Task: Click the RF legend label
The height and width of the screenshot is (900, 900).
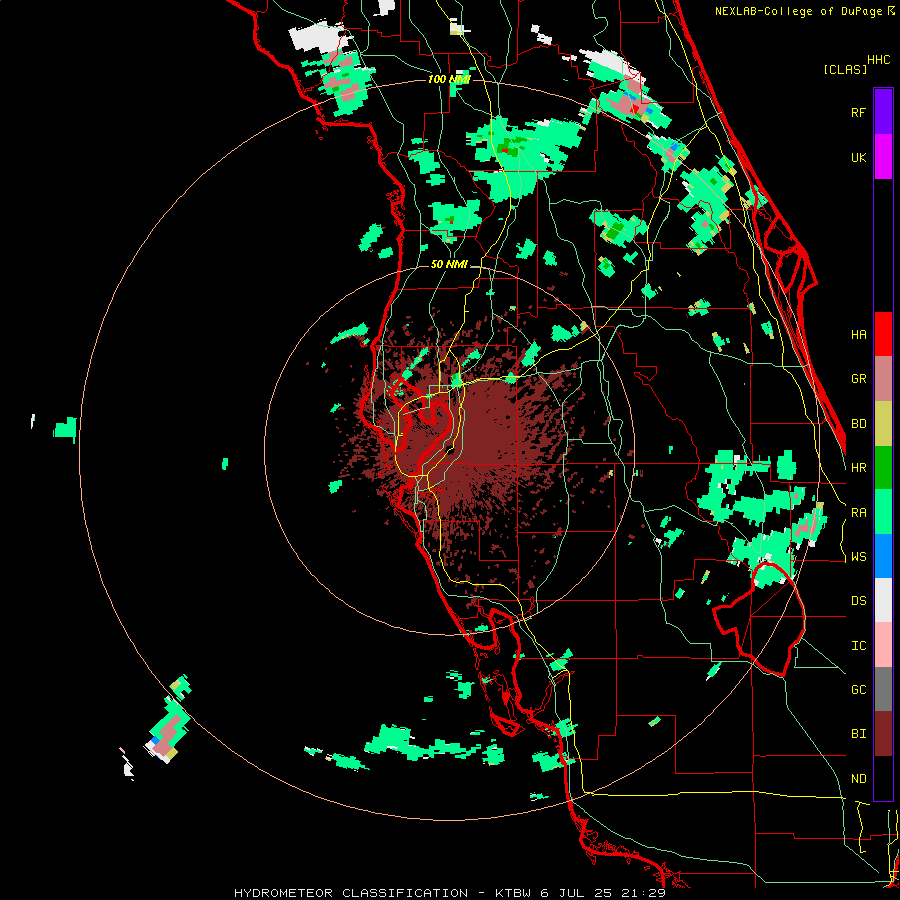Action: pyautogui.click(x=858, y=112)
